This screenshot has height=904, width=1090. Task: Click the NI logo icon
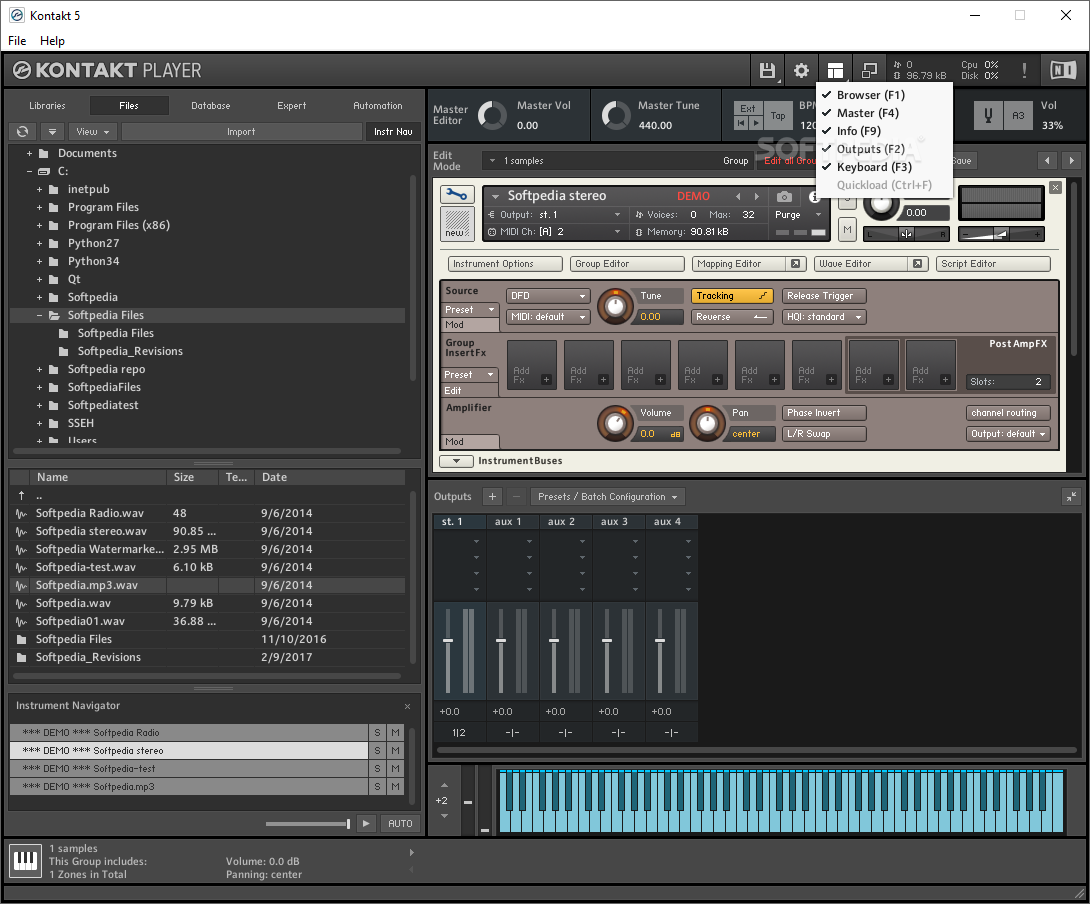pos(1062,70)
